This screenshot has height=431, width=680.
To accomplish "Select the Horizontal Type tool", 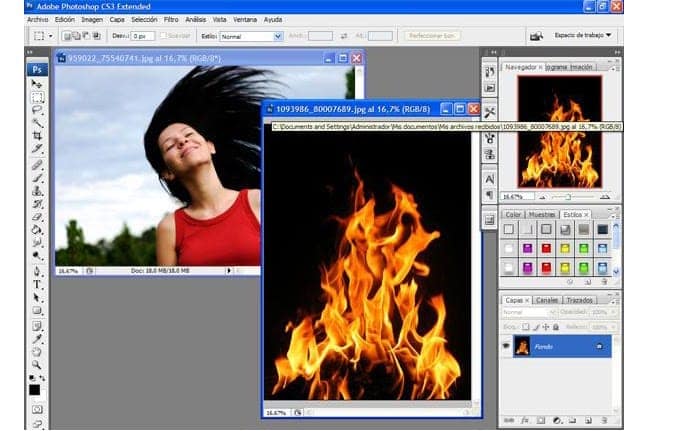I will point(37,284).
